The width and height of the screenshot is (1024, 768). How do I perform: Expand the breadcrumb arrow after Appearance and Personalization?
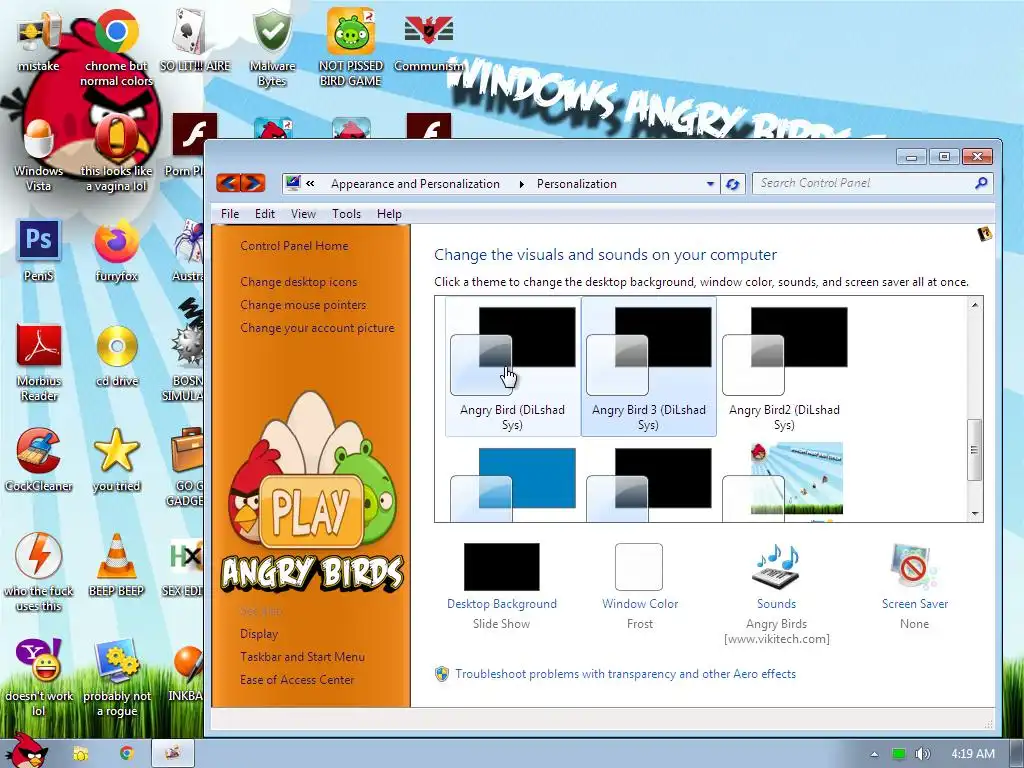point(521,184)
